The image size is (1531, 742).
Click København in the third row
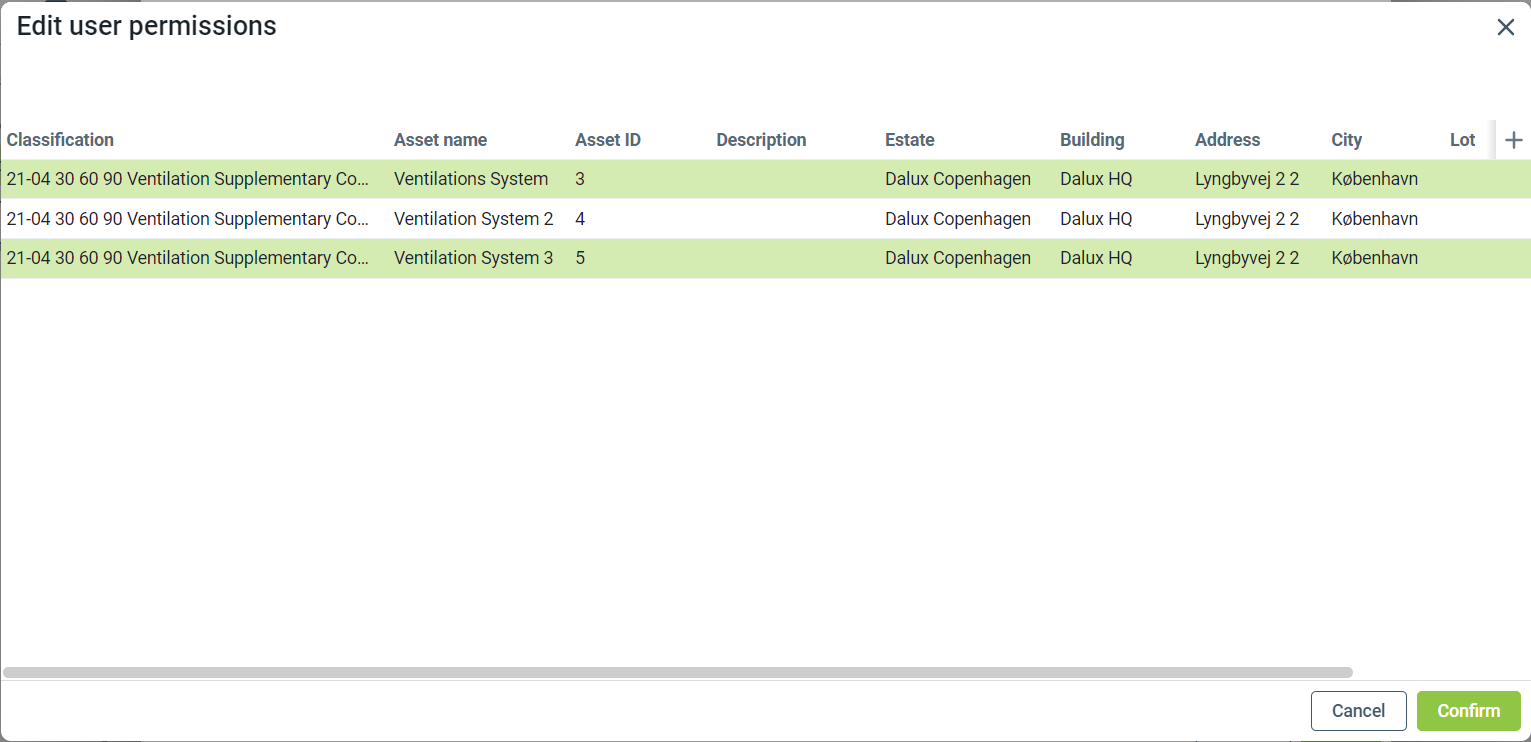1374,258
